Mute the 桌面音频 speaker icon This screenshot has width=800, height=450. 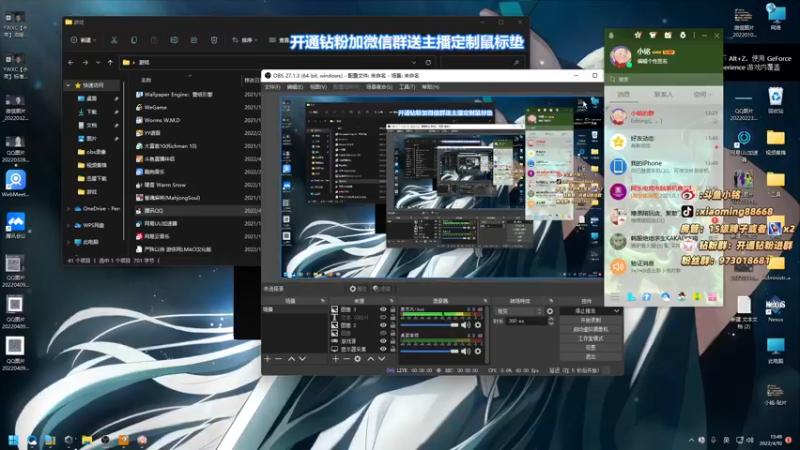point(465,351)
